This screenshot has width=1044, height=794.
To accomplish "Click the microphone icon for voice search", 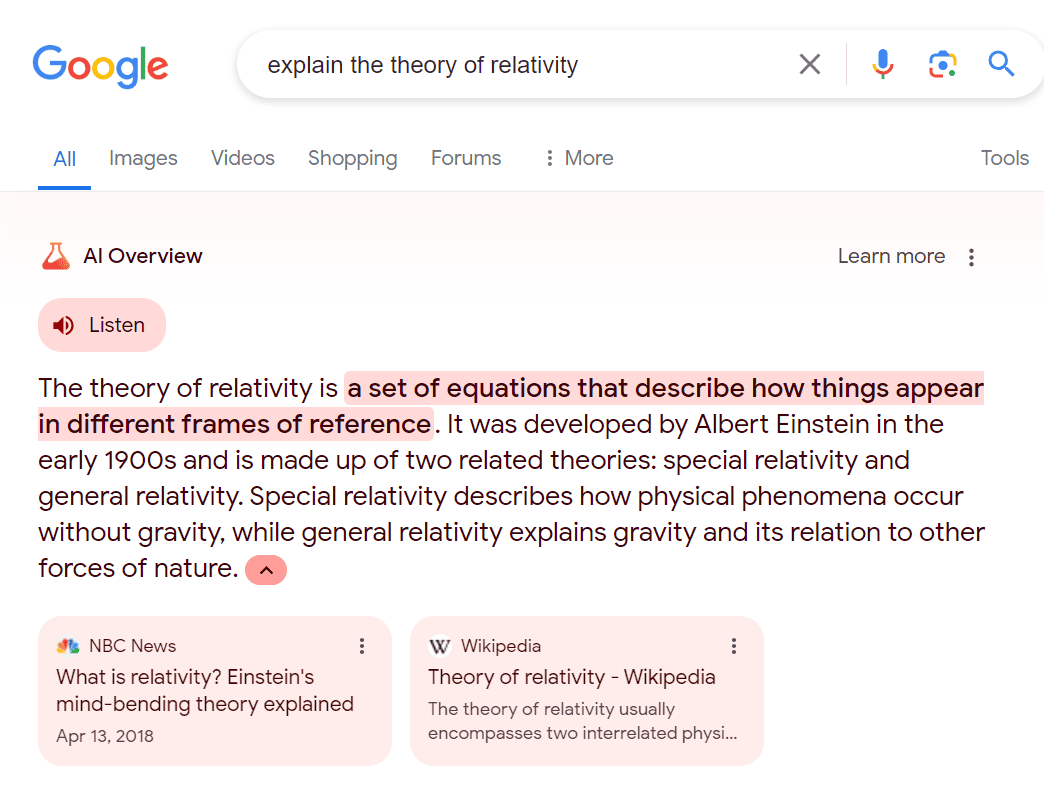I will coord(883,64).
